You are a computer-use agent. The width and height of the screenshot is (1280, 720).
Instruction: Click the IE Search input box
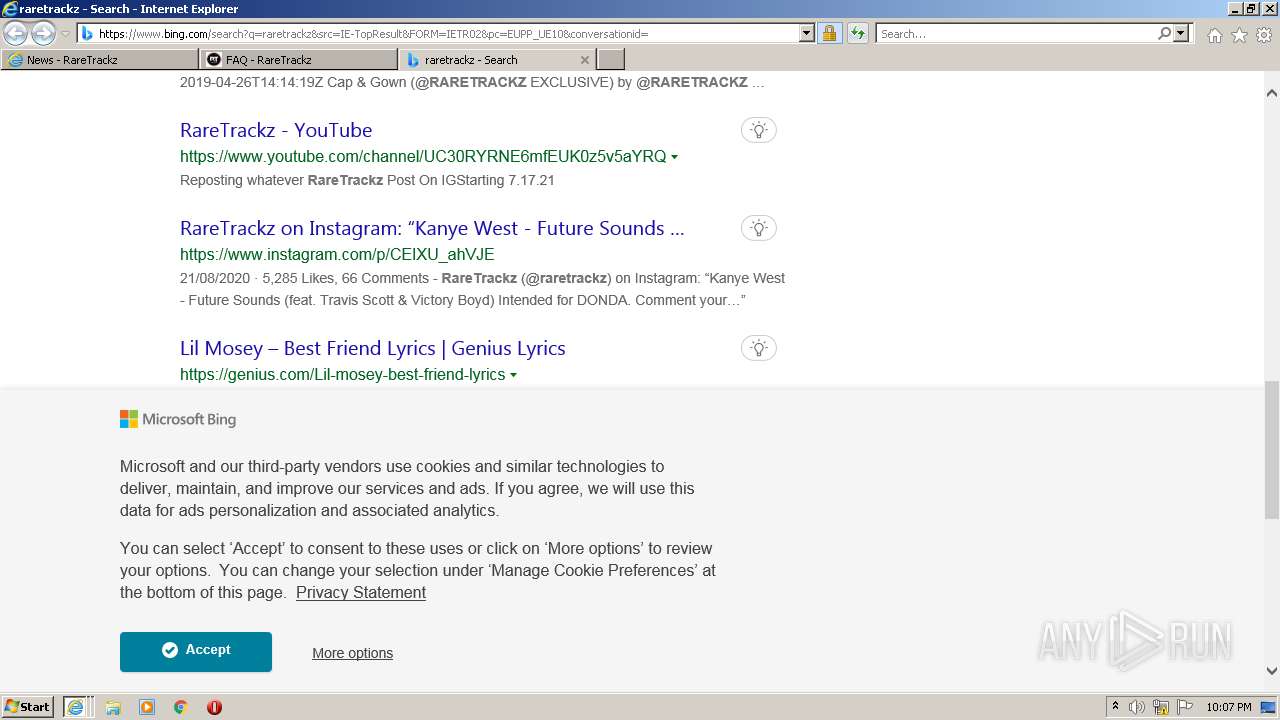point(1015,33)
